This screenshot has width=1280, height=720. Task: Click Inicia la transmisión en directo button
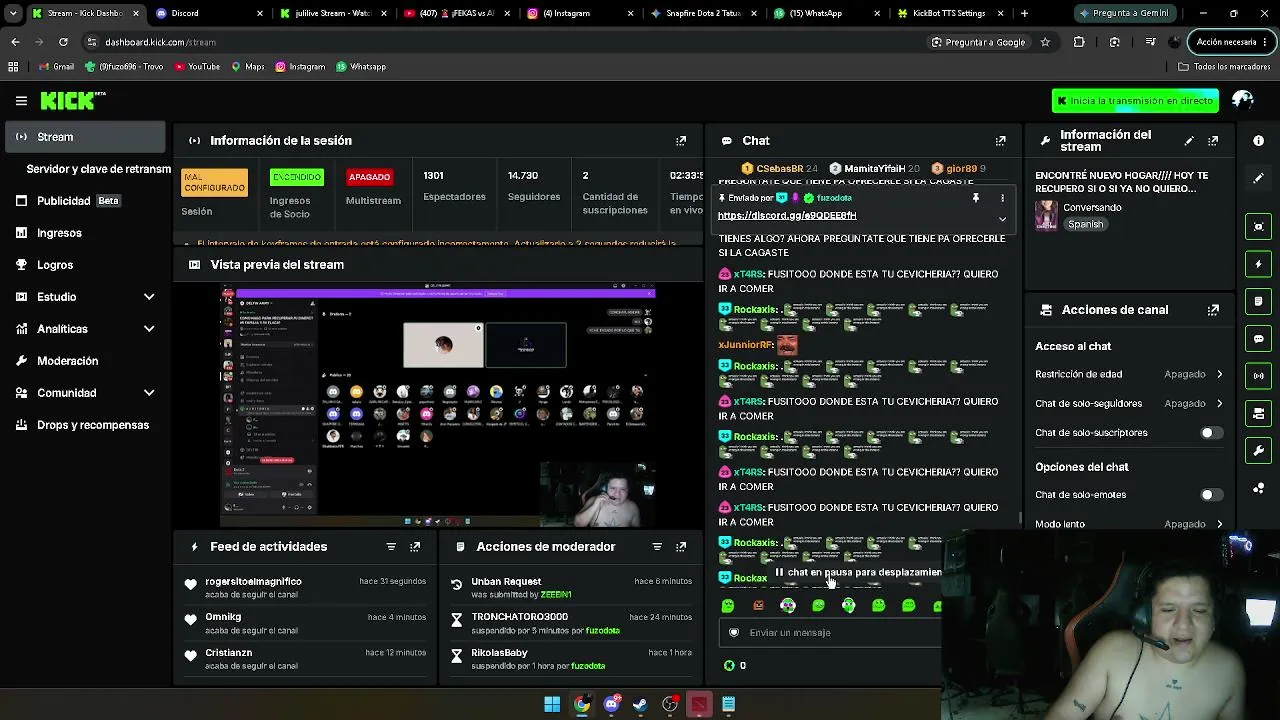[x=1135, y=101]
